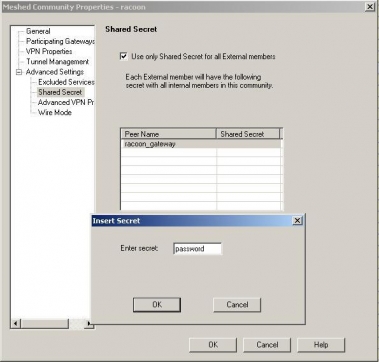Click OK in Meshed Community Properties
This screenshot has width=379, height=362.
click(x=213, y=345)
